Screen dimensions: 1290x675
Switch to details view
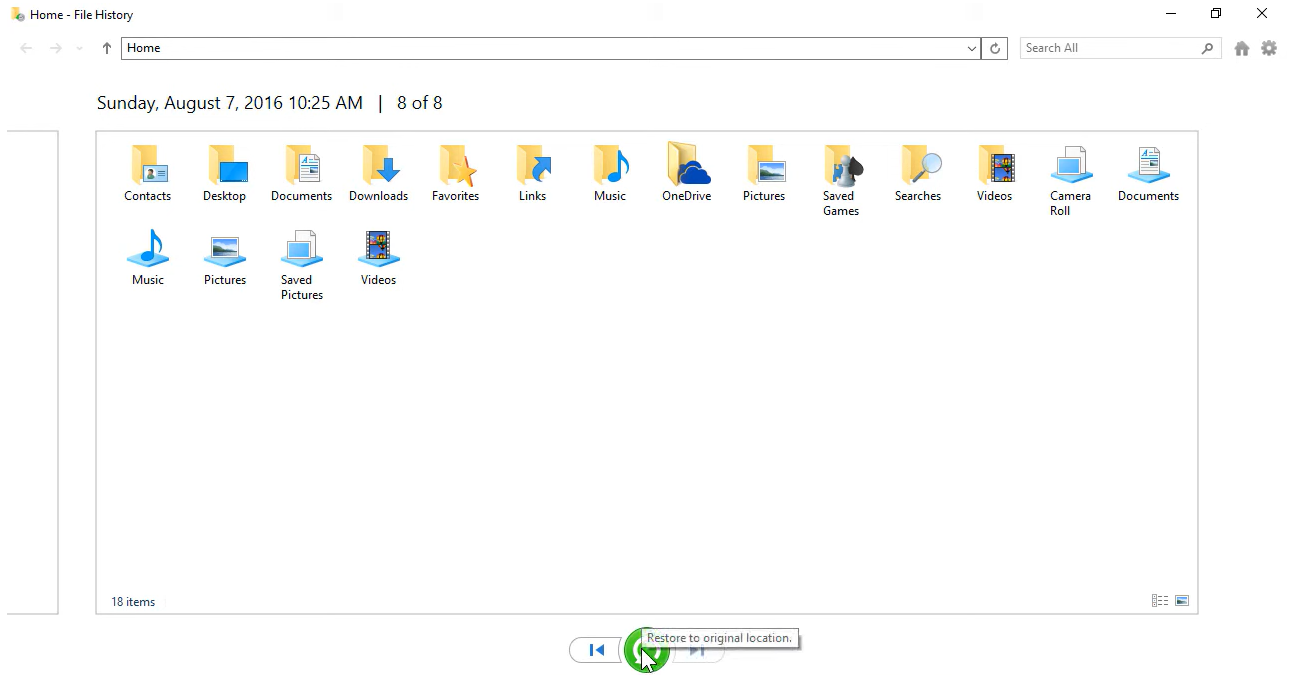1160,601
